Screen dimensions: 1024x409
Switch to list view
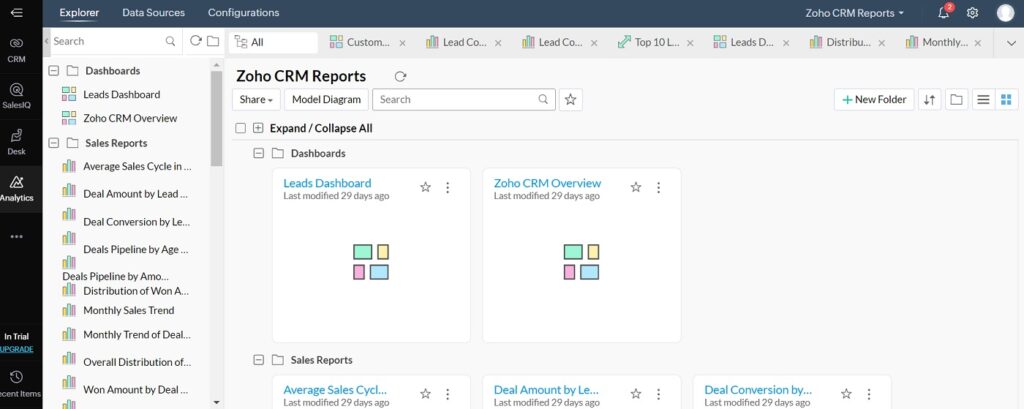[x=983, y=99]
